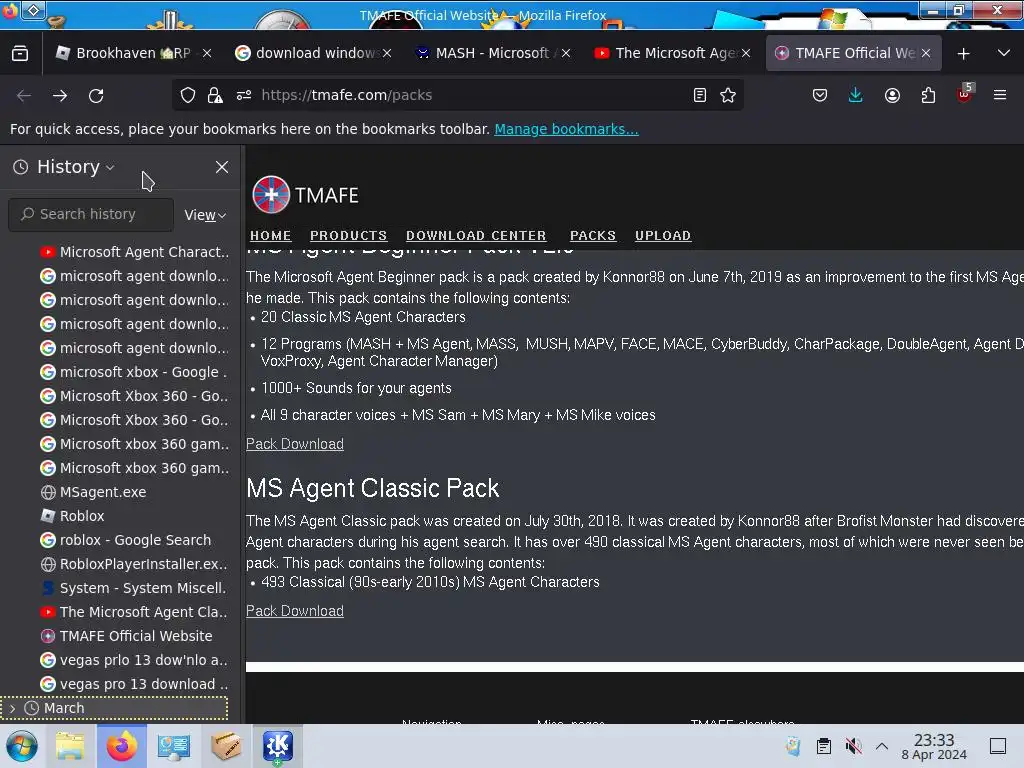List all tabs with the chevron
This screenshot has width=1024, height=768.
click(x=1004, y=54)
